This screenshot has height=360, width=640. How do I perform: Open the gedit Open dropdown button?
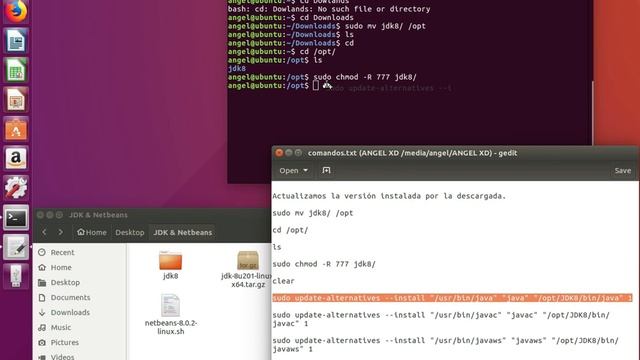coord(293,171)
